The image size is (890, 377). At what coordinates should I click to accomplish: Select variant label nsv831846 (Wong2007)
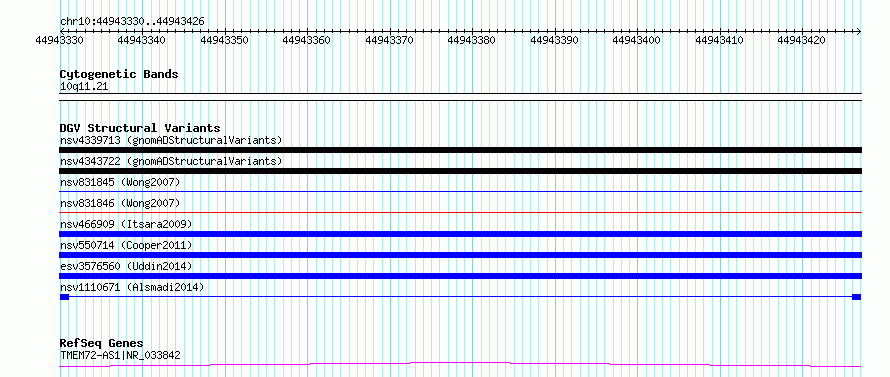(120, 203)
